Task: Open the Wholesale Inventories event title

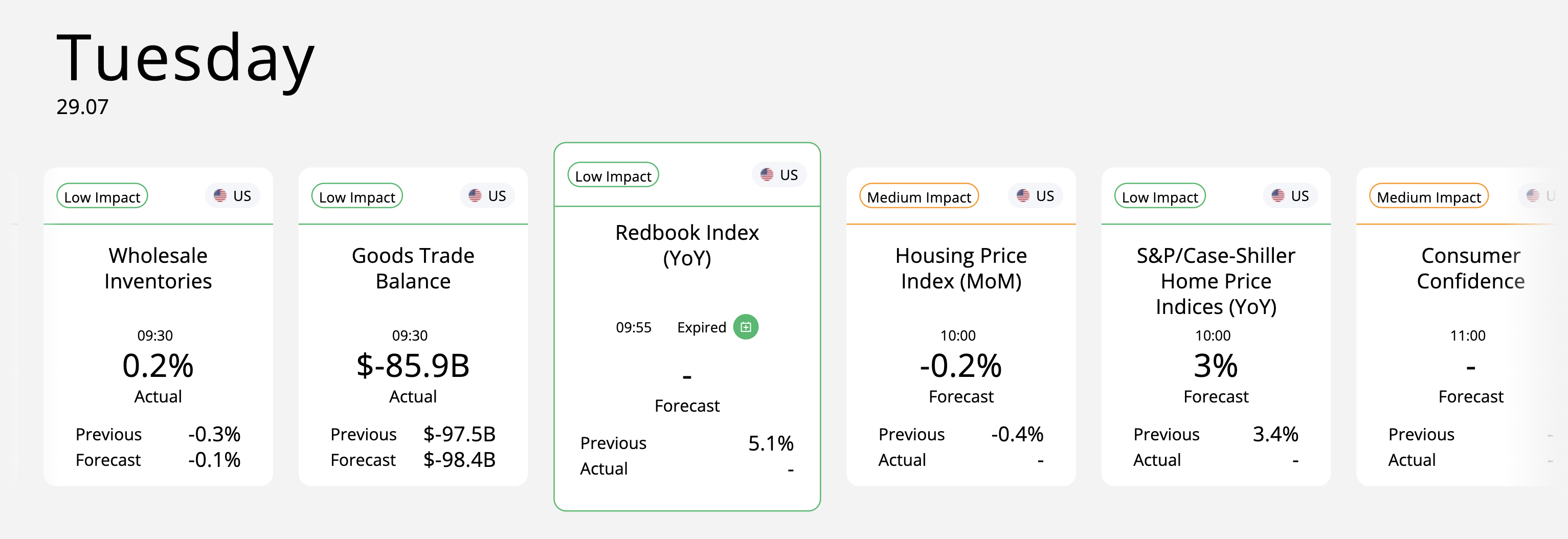Action: (158, 268)
